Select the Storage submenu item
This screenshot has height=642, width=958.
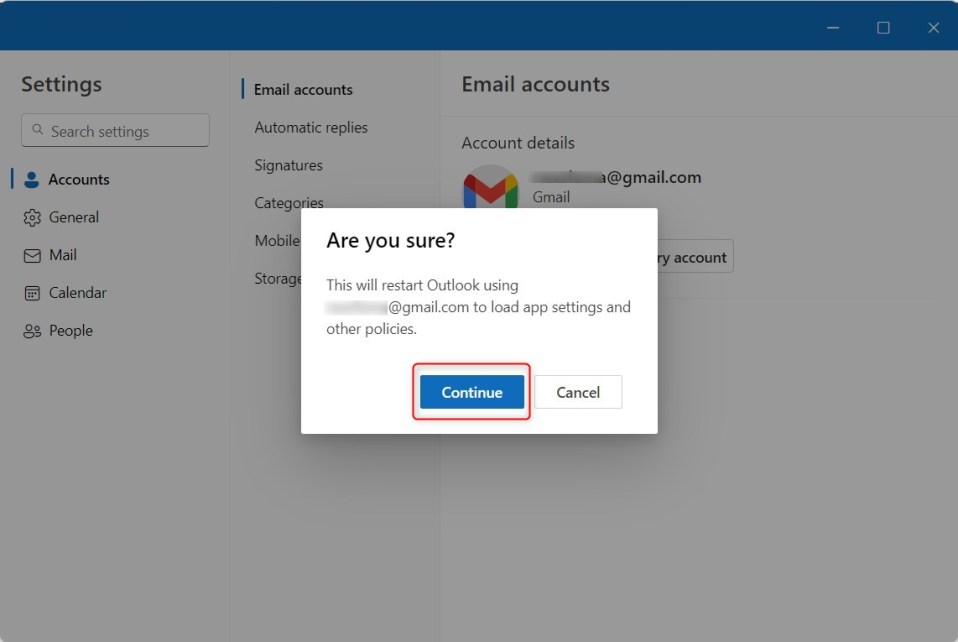click(x=278, y=279)
